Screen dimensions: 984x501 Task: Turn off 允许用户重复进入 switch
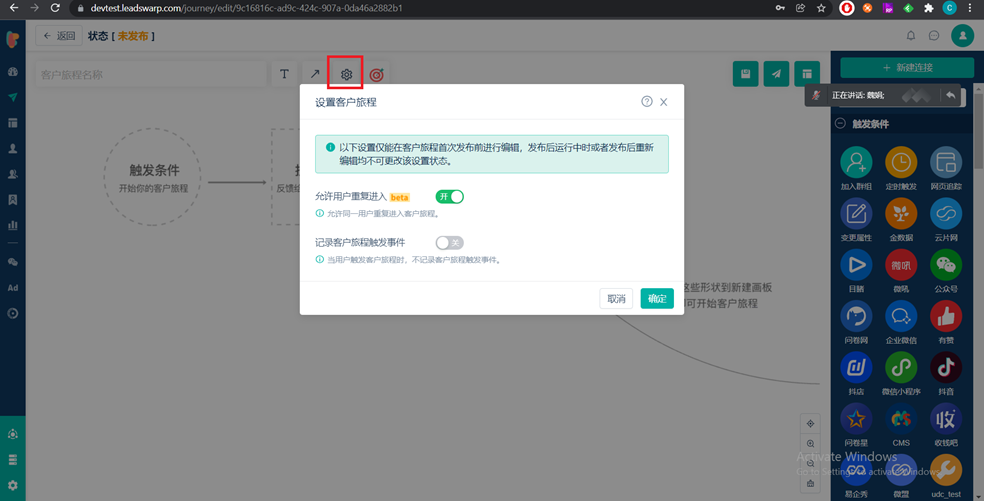[449, 197]
